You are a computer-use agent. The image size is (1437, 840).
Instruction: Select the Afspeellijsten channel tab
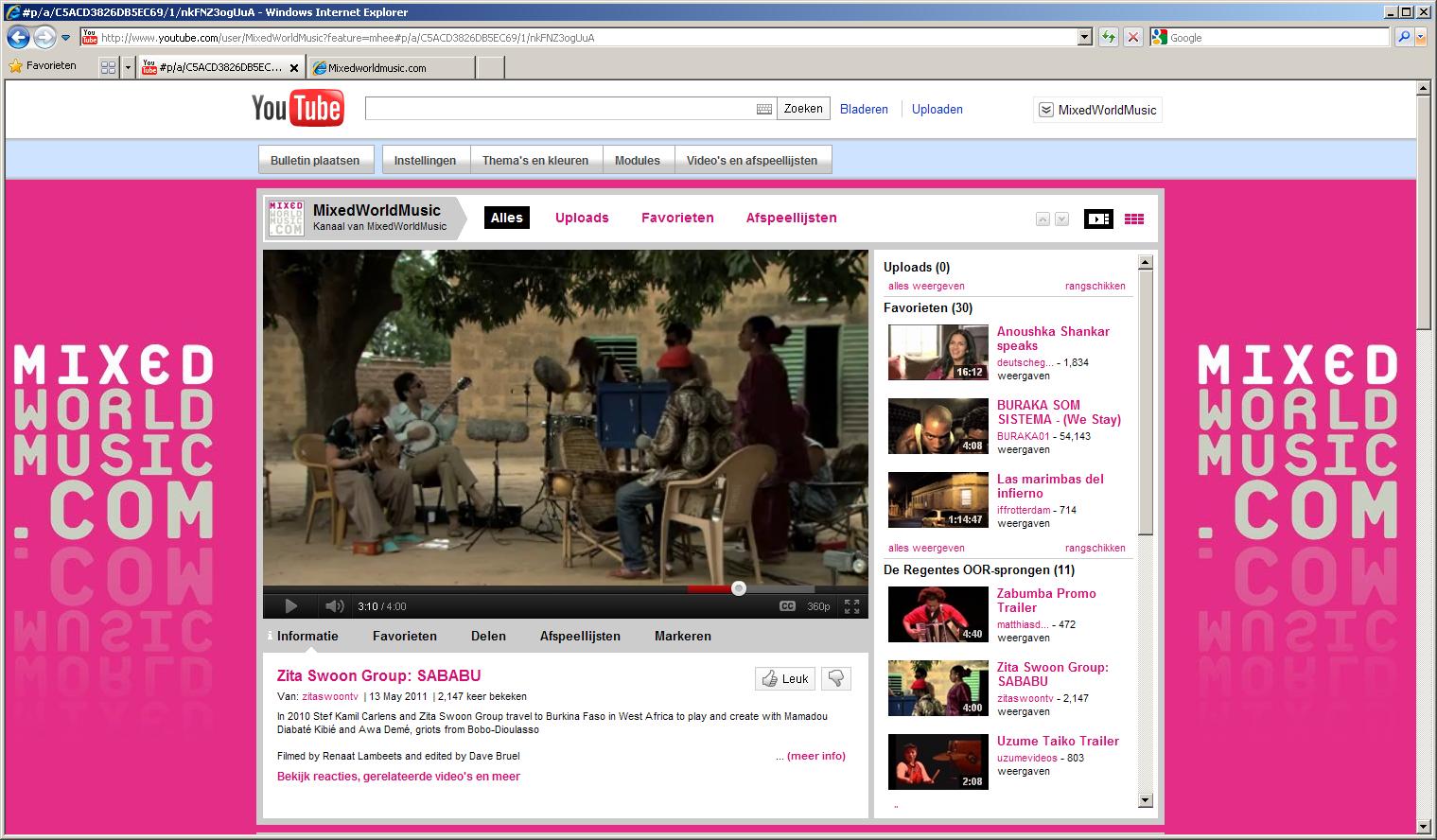pyautogui.click(x=791, y=218)
